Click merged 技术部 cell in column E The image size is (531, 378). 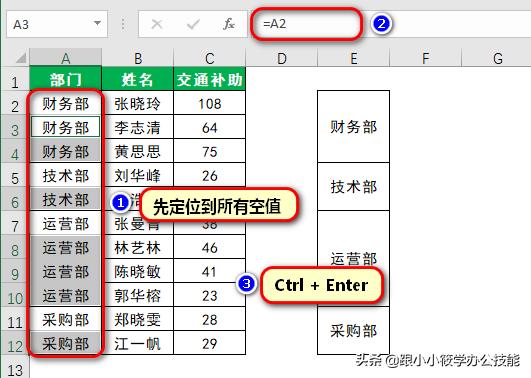[354, 187]
